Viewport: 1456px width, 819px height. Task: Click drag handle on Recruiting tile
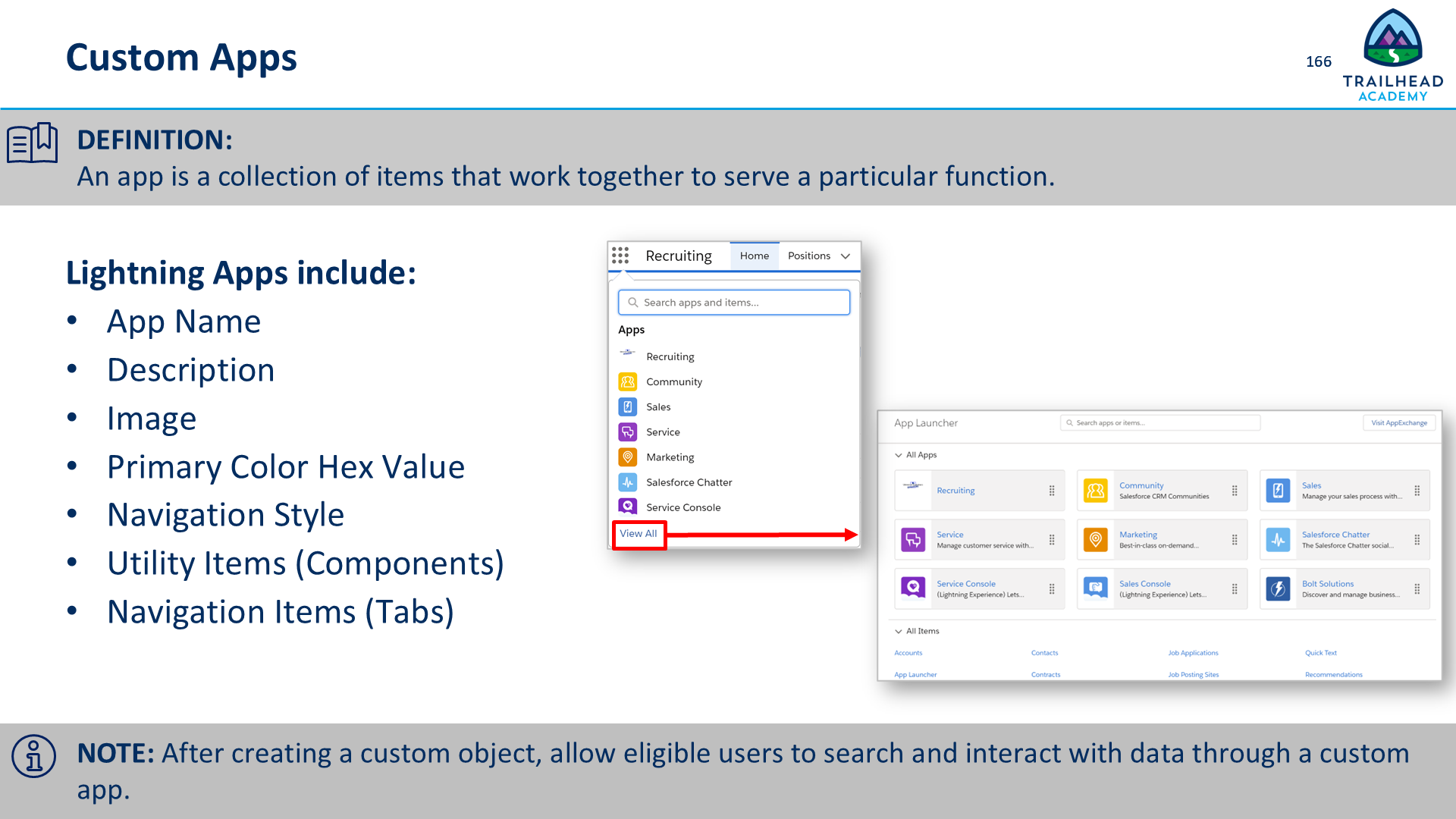coord(1052,491)
